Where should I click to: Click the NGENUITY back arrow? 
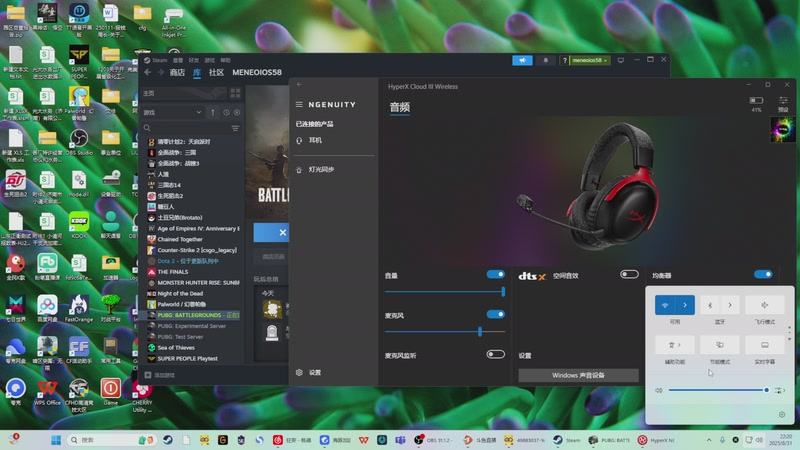pos(299,85)
